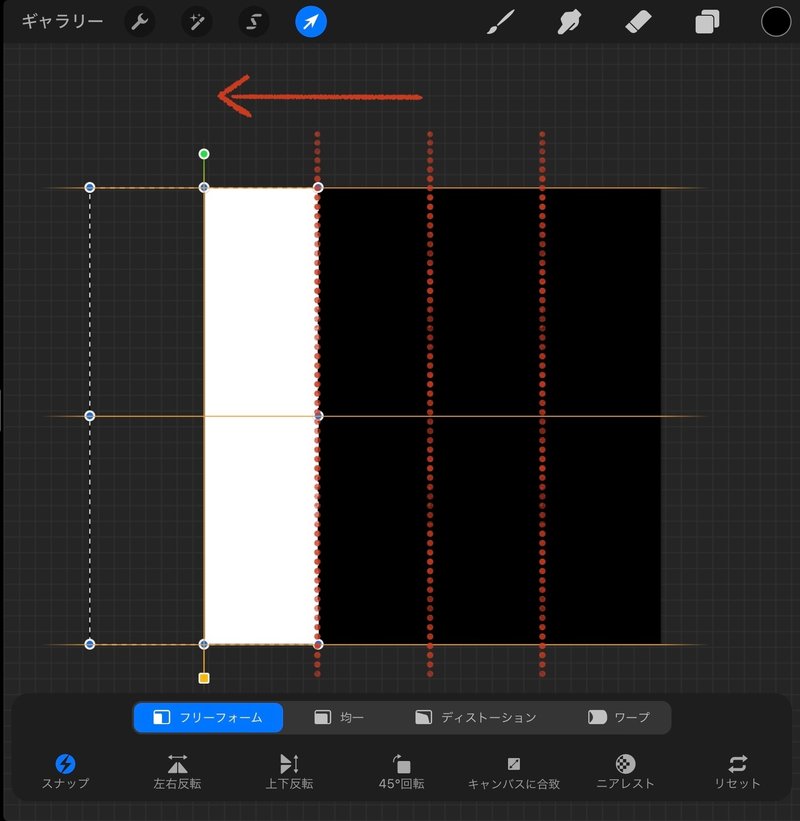This screenshot has height=821, width=800.
Task: Open the Actions wrench menu
Action: coord(139,21)
